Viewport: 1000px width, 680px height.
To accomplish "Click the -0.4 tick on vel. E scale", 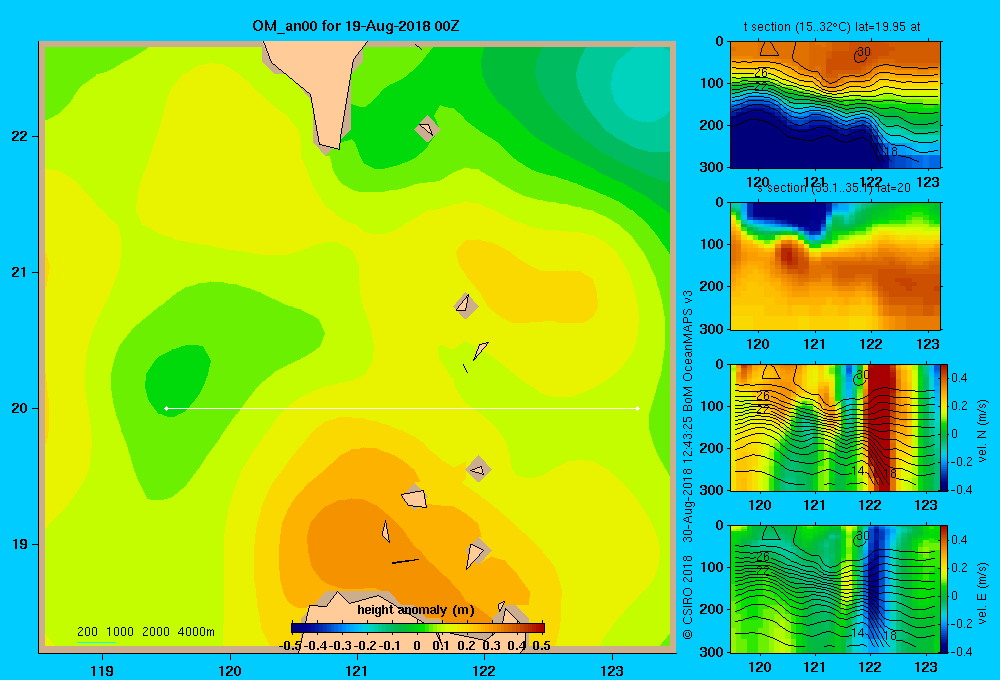I will (x=961, y=652).
